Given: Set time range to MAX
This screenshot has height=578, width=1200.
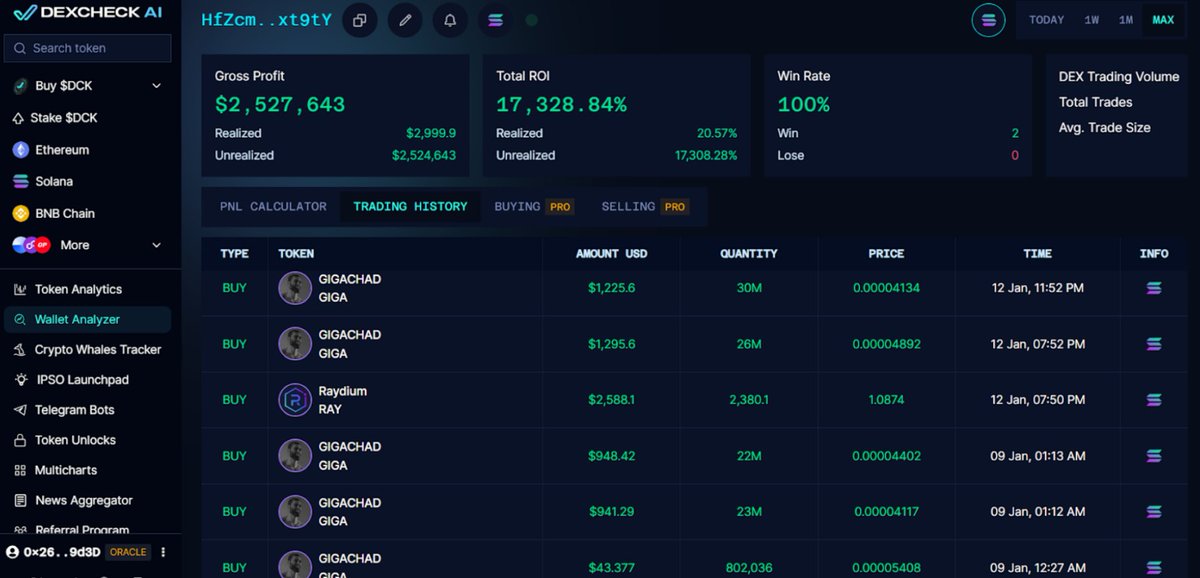Looking at the screenshot, I should click(1163, 20).
